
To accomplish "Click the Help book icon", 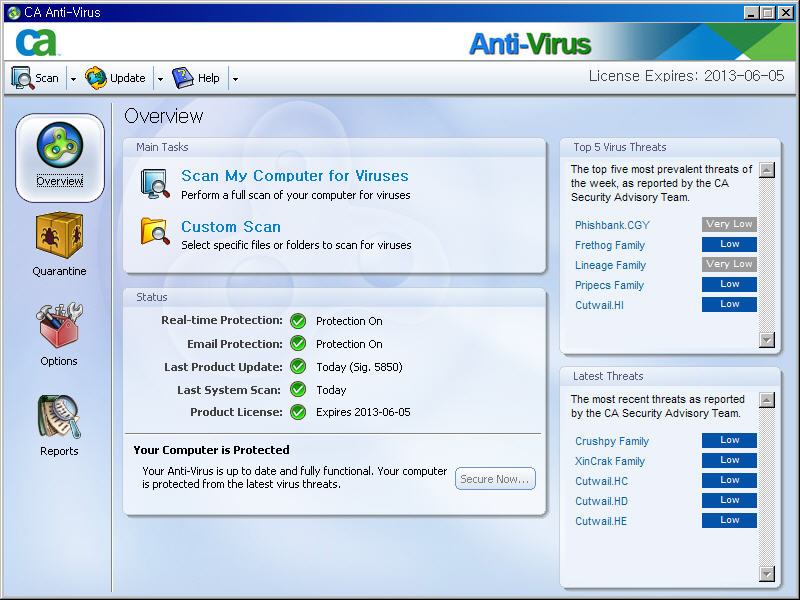I will [x=183, y=78].
